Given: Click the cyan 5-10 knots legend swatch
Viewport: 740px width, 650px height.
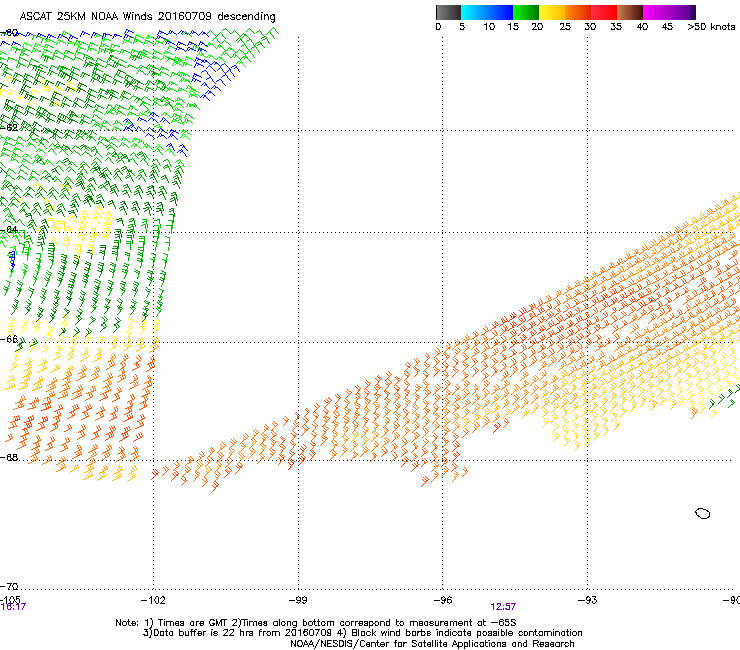Looking at the screenshot, I should [474, 12].
